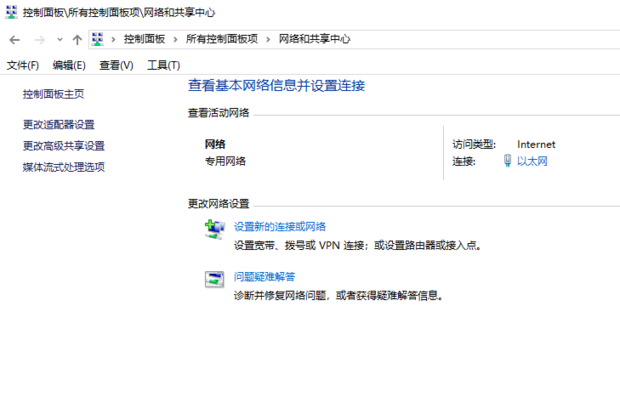This screenshot has height=414, width=620.
Task: Click the 查看基本网络信息并设置连接 heading
Action: [276, 85]
